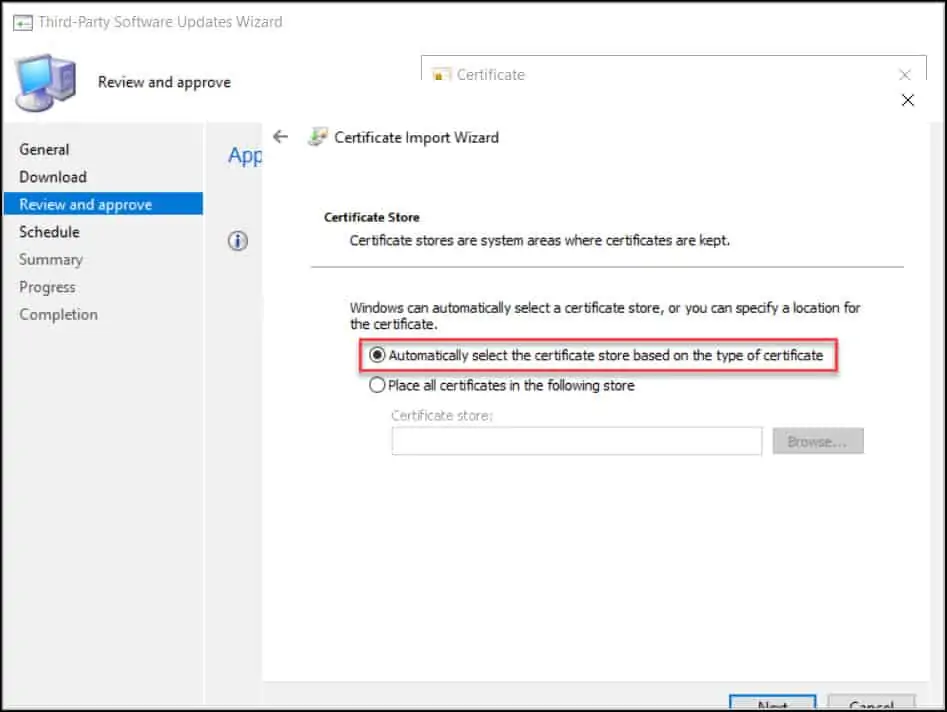
Task: Close the Certificate window behind
Action: coord(905,75)
